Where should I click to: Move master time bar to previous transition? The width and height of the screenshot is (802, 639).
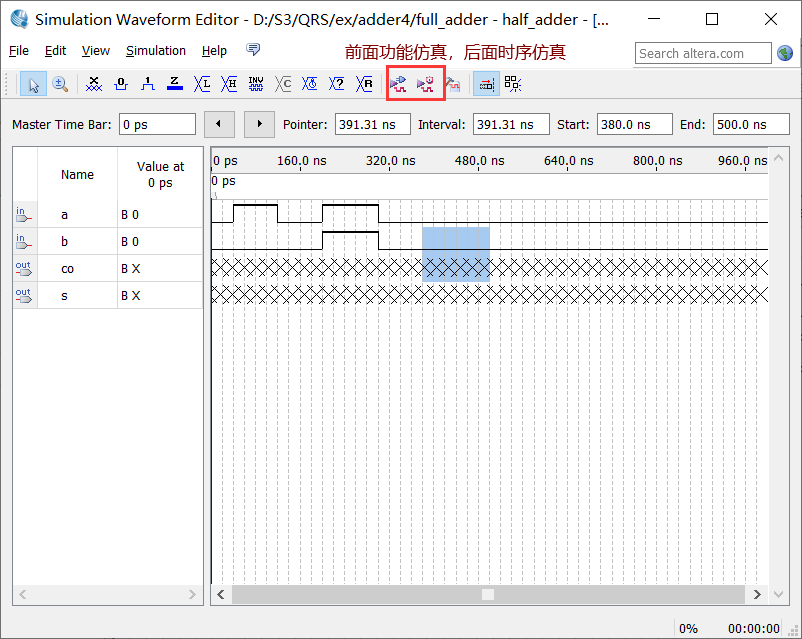pyautogui.click(x=219, y=124)
